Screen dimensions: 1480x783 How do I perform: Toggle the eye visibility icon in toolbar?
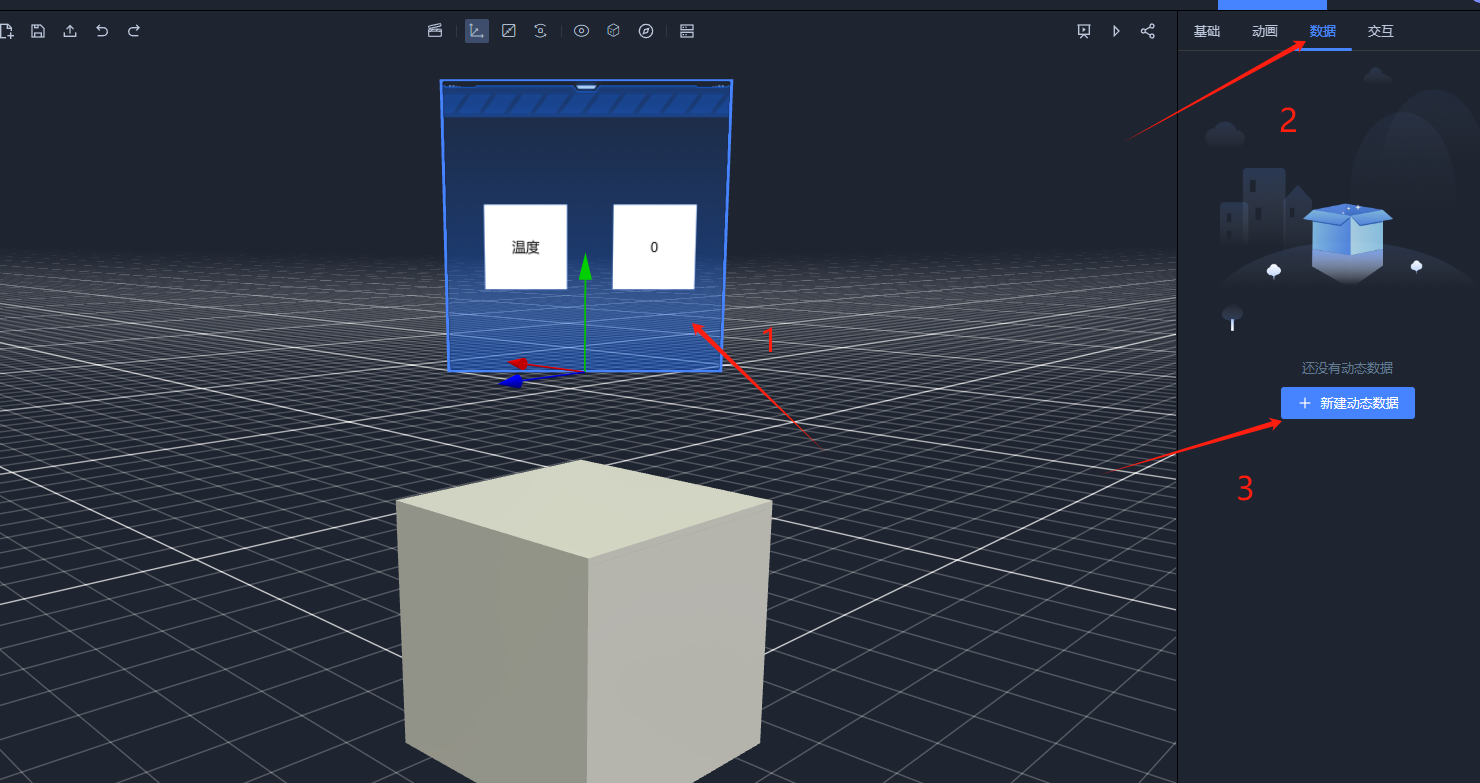tap(581, 31)
